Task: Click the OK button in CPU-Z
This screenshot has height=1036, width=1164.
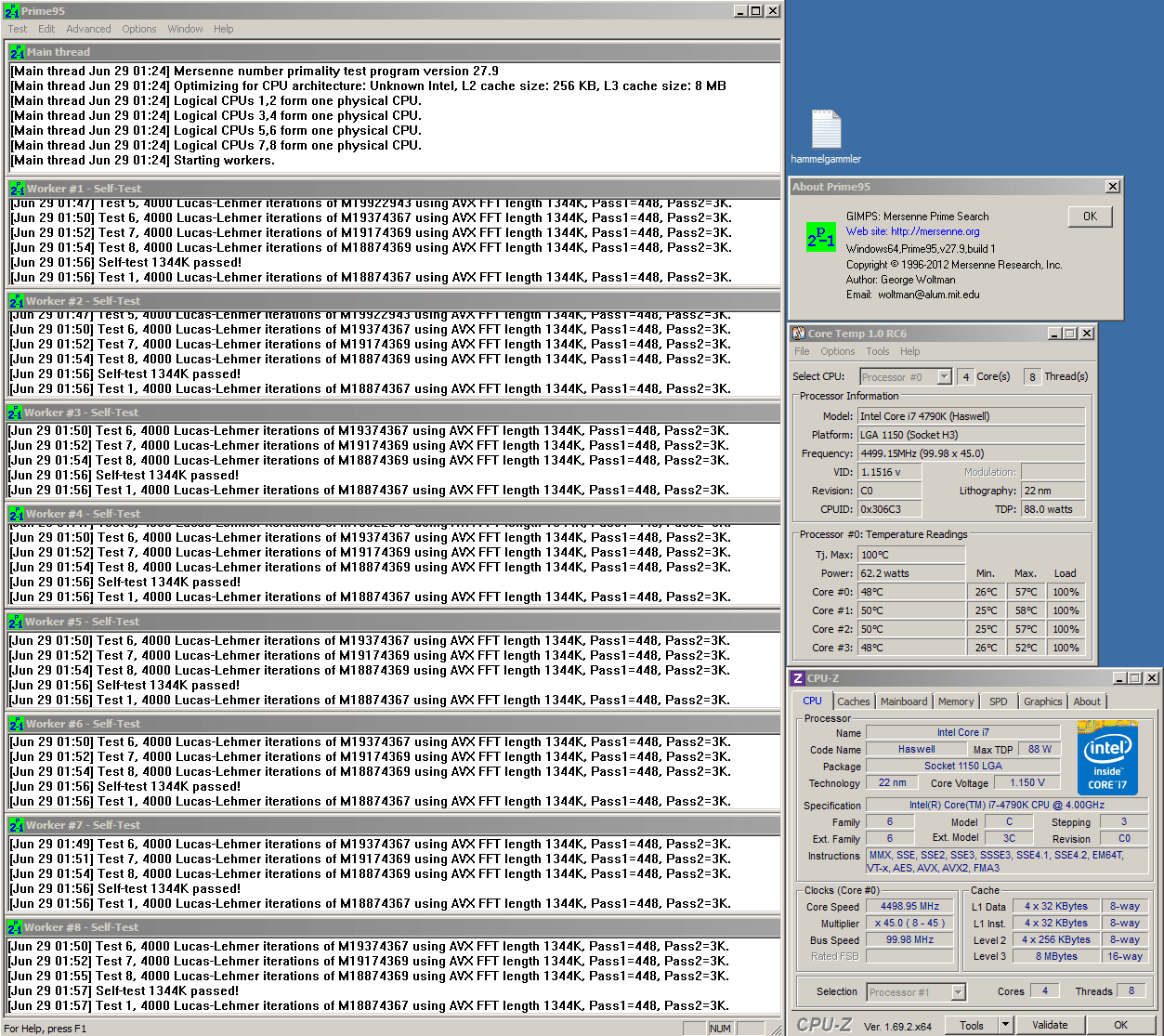Action: tap(1120, 1025)
